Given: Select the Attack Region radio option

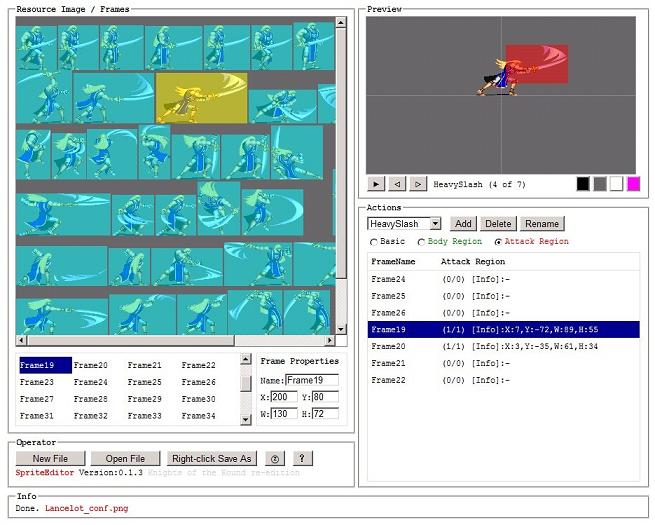Looking at the screenshot, I should pyautogui.click(x=498, y=242).
